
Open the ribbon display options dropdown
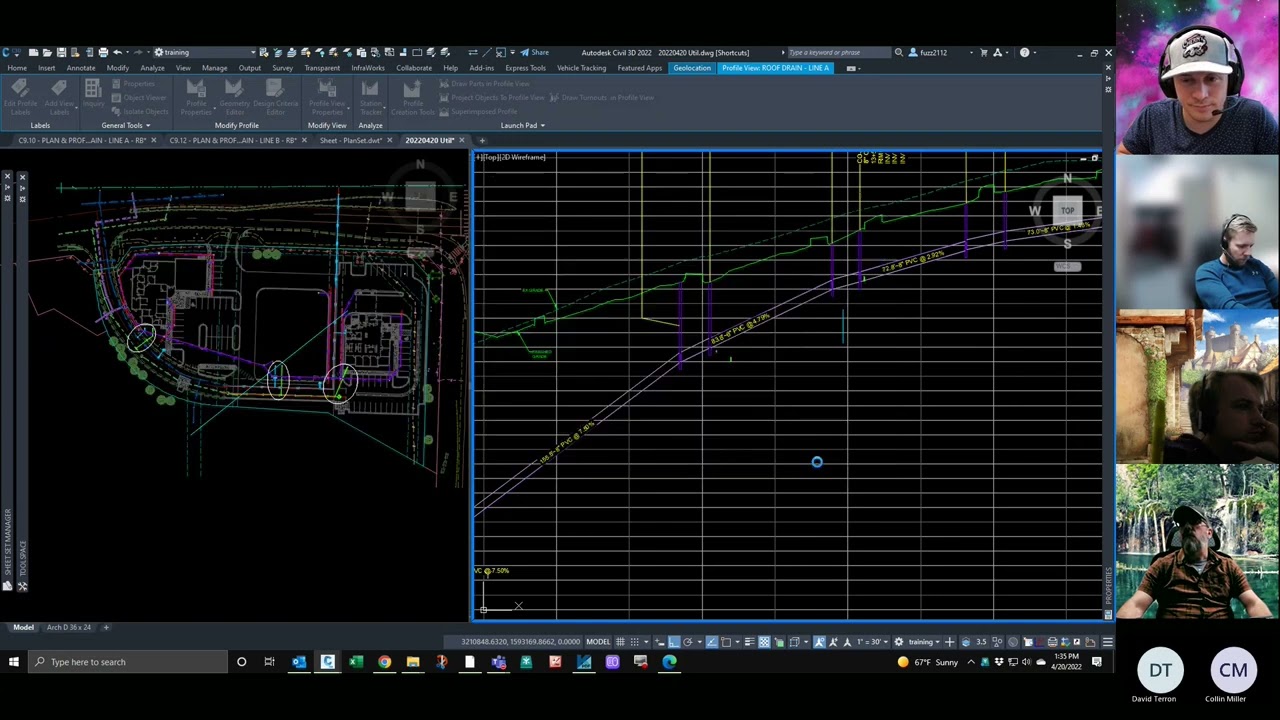point(851,68)
